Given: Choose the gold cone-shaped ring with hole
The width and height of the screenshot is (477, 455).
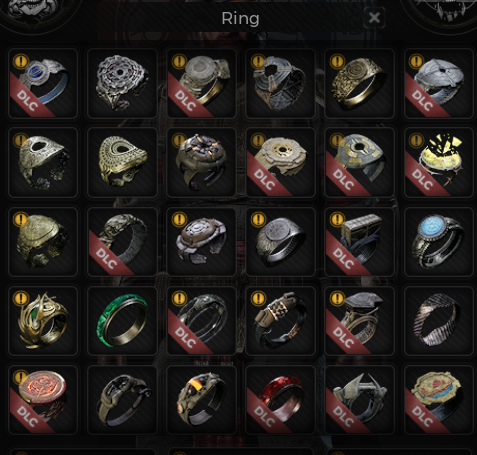Looking at the screenshot, I should (122, 162).
